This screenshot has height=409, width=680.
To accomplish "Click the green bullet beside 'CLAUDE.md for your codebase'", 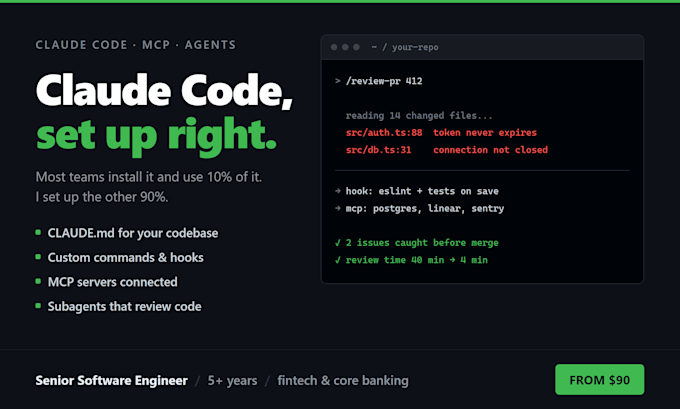I will pyautogui.click(x=38, y=232).
